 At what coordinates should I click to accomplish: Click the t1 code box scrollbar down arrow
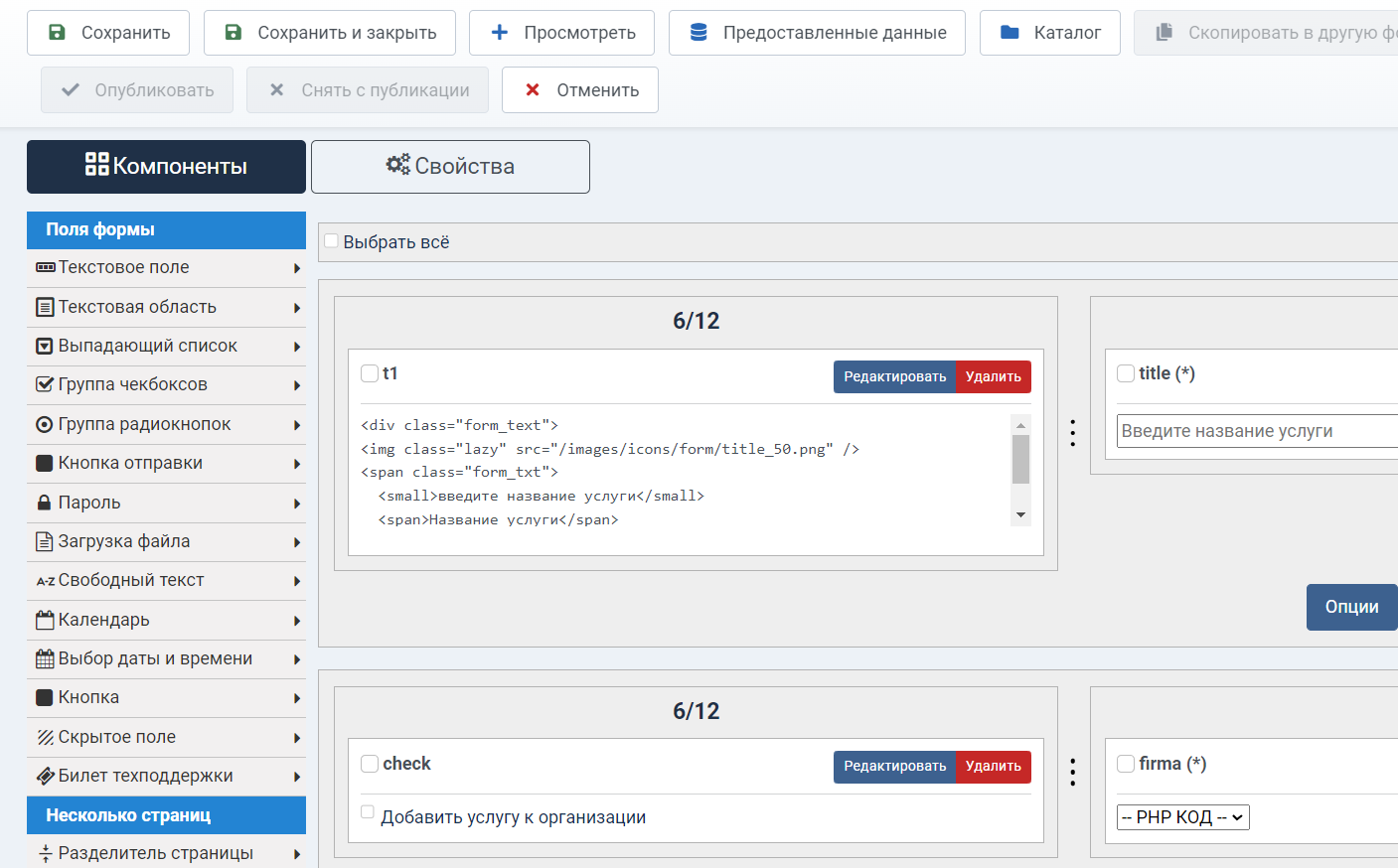(x=1020, y=515)
